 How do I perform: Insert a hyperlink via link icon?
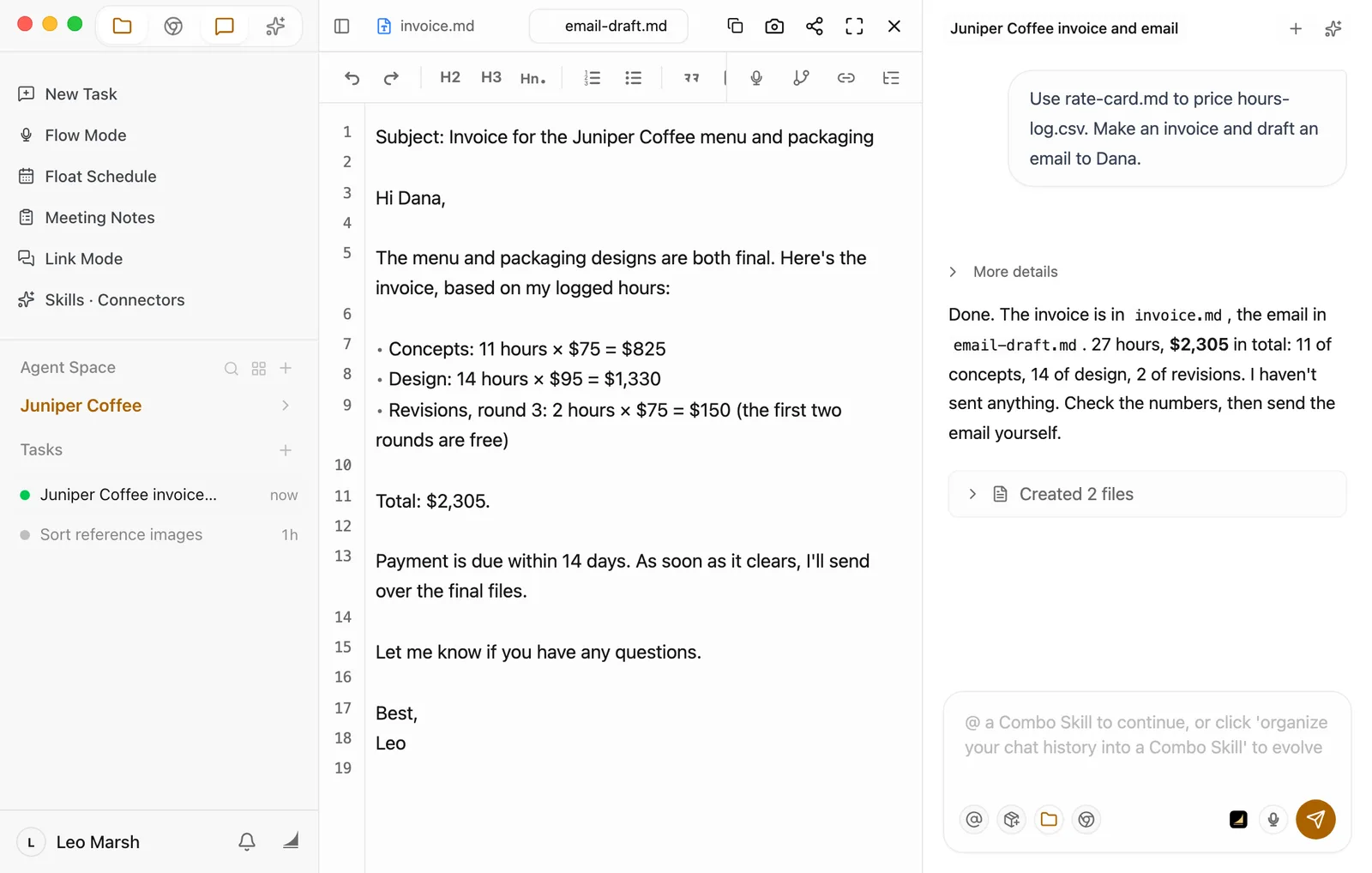[846, 78]
